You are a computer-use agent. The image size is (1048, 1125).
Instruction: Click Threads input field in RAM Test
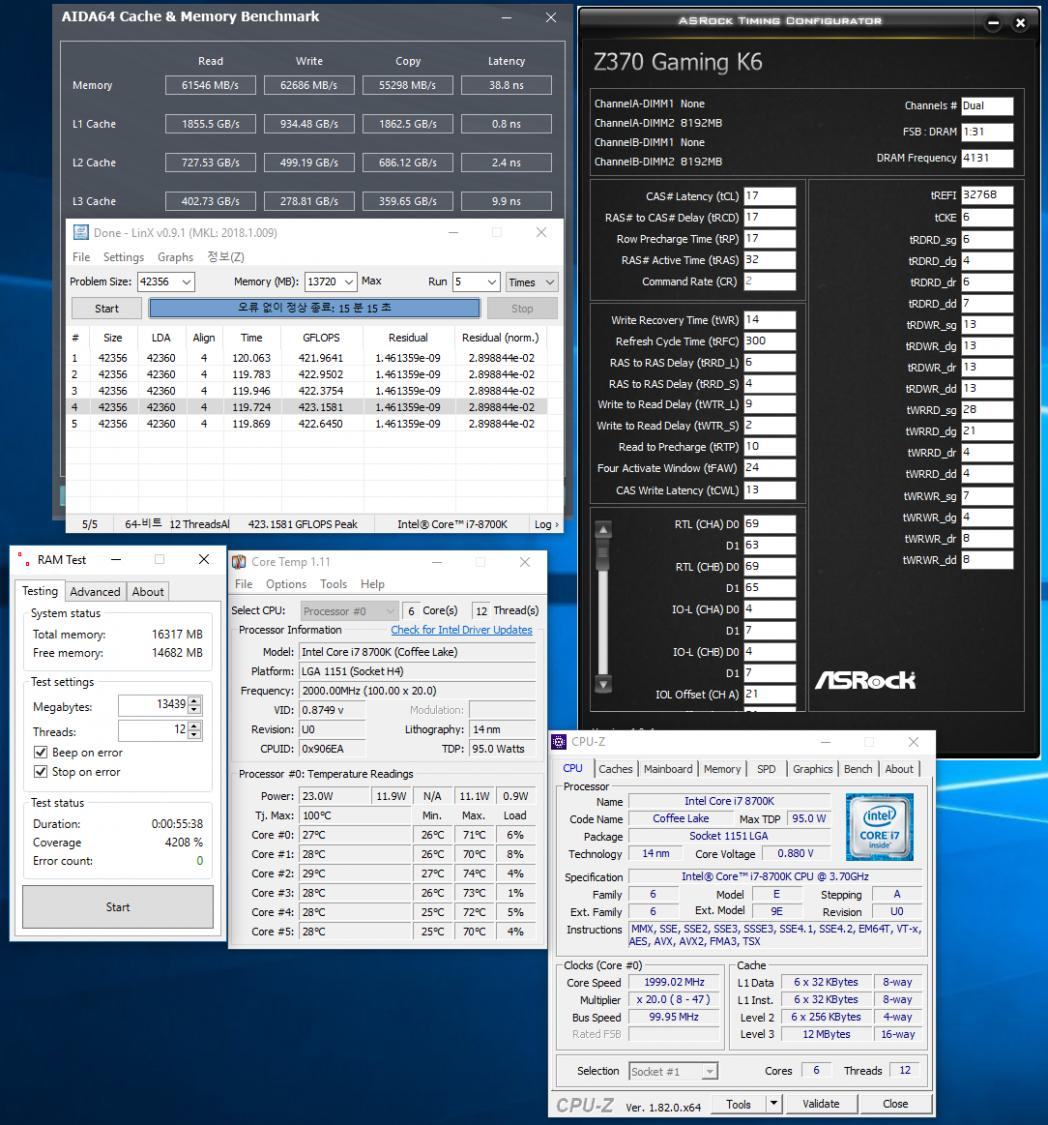click(x=153, y=730)
